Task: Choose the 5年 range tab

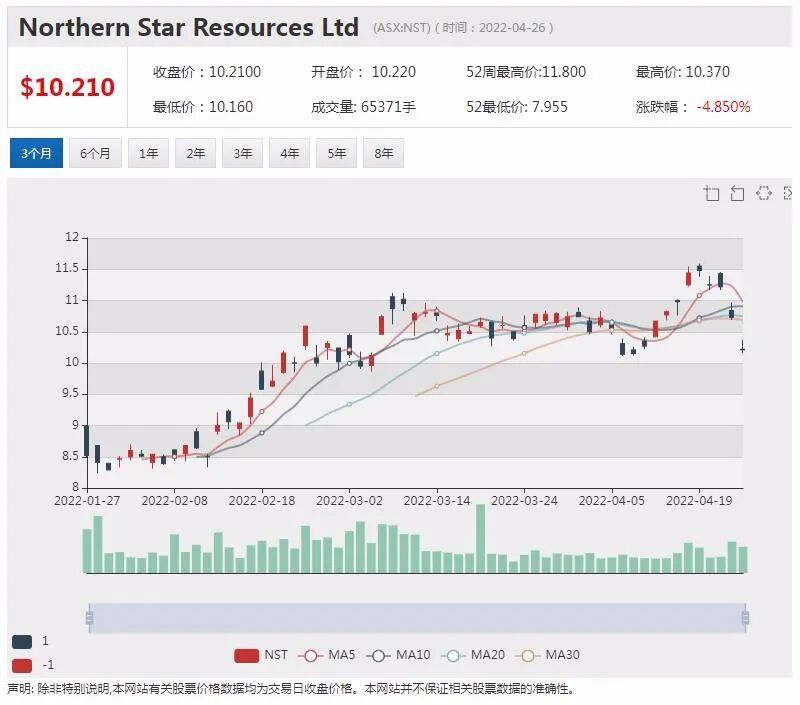Action: pyautogui.click(x=336, y=153)
